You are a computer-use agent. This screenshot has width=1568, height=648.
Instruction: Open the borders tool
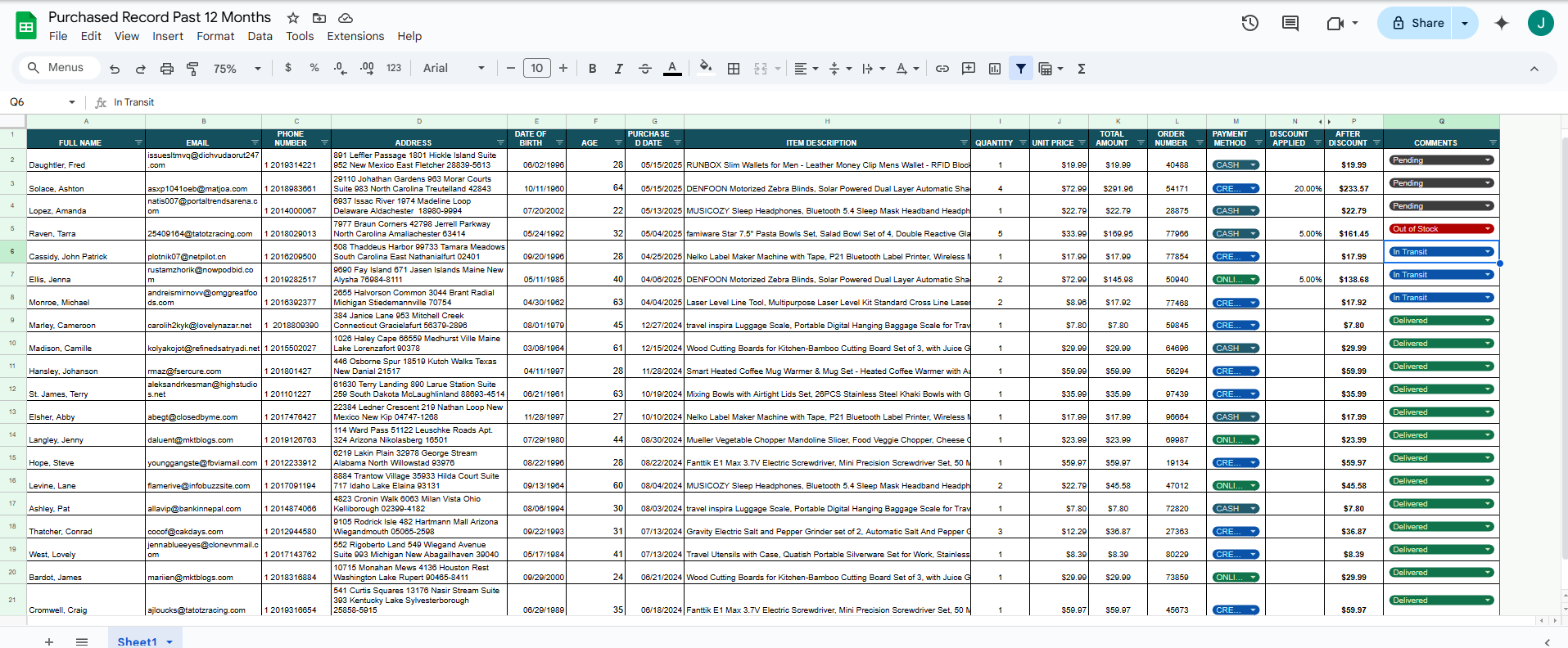(734, 69)
